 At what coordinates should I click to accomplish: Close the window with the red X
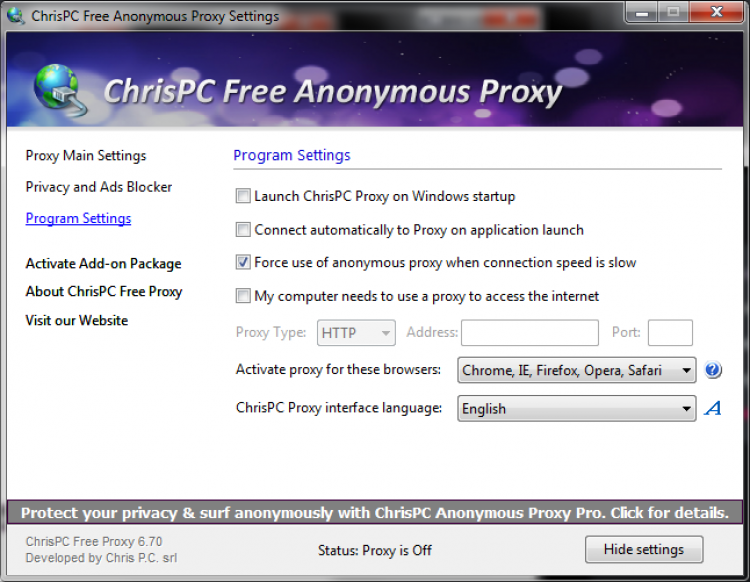(717, 12)
